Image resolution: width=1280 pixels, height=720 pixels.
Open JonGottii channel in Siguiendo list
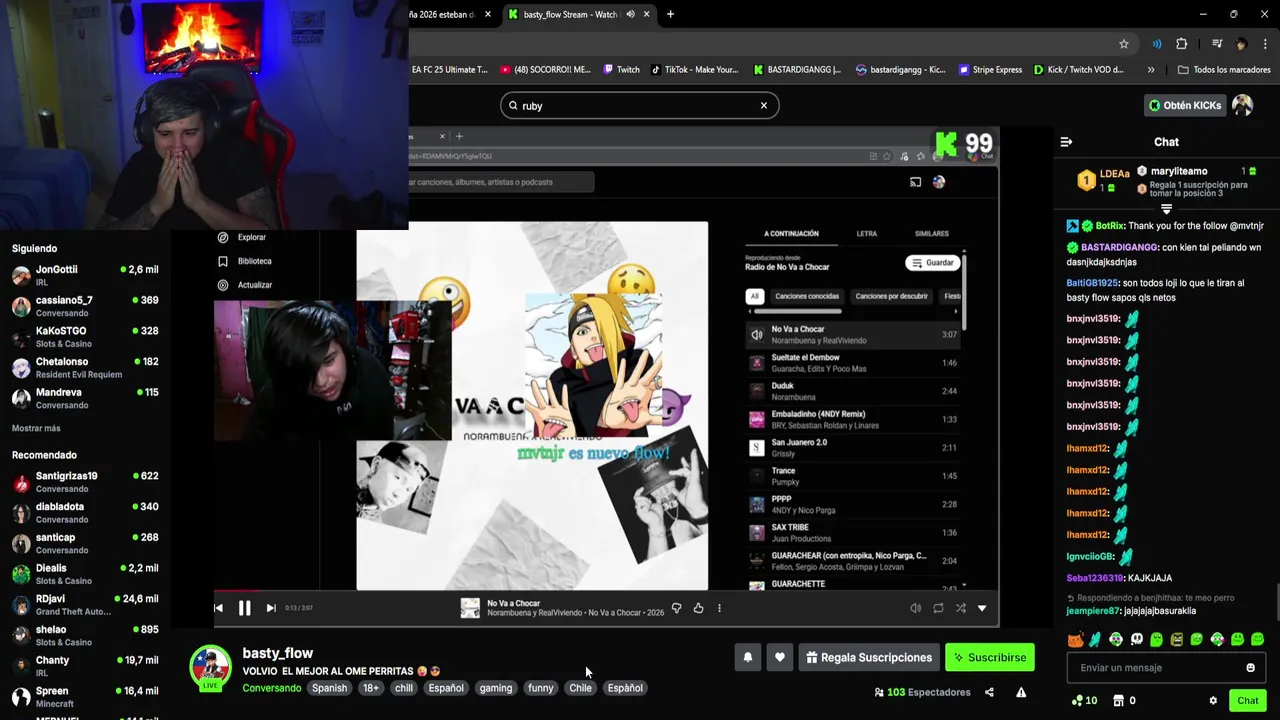point(85,275)
